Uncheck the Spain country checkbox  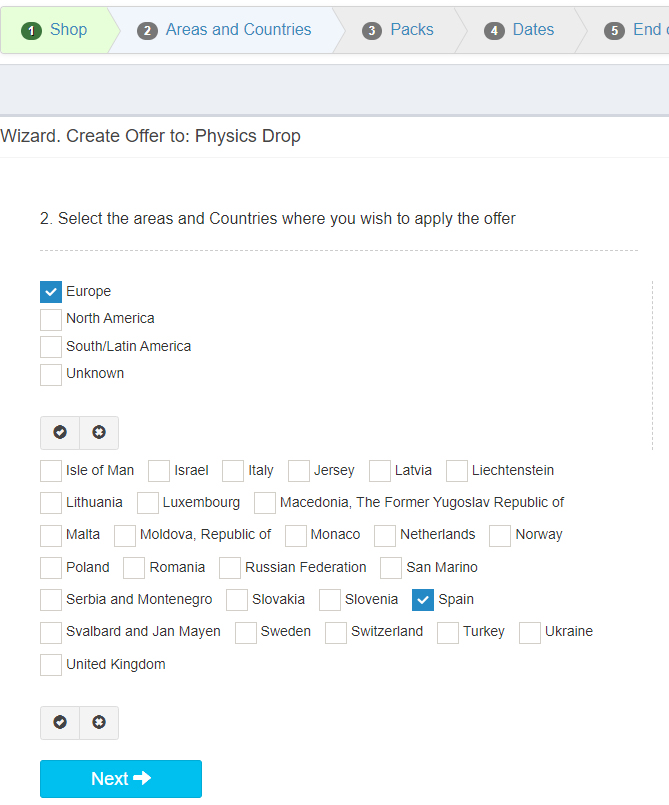pos(423,600)
